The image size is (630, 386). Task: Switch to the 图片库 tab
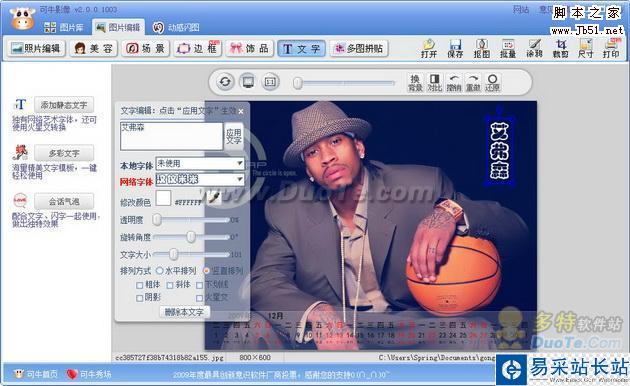[x=64, y=27]
